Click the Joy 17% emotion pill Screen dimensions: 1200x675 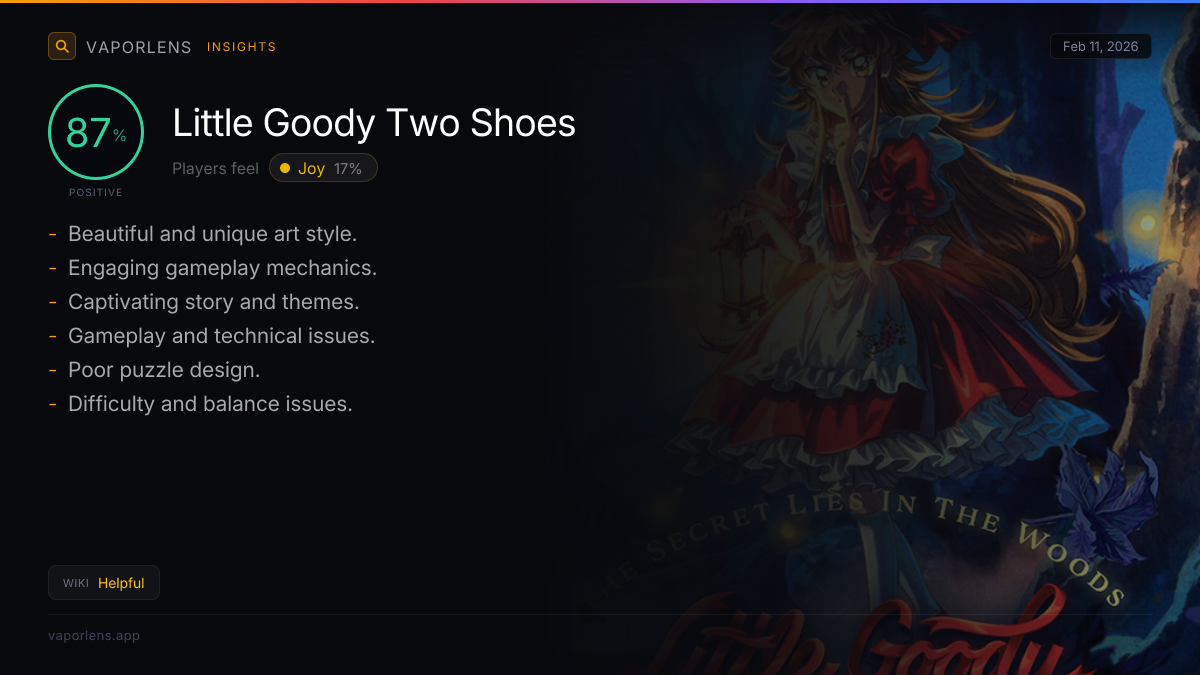[x=323, y=168]
